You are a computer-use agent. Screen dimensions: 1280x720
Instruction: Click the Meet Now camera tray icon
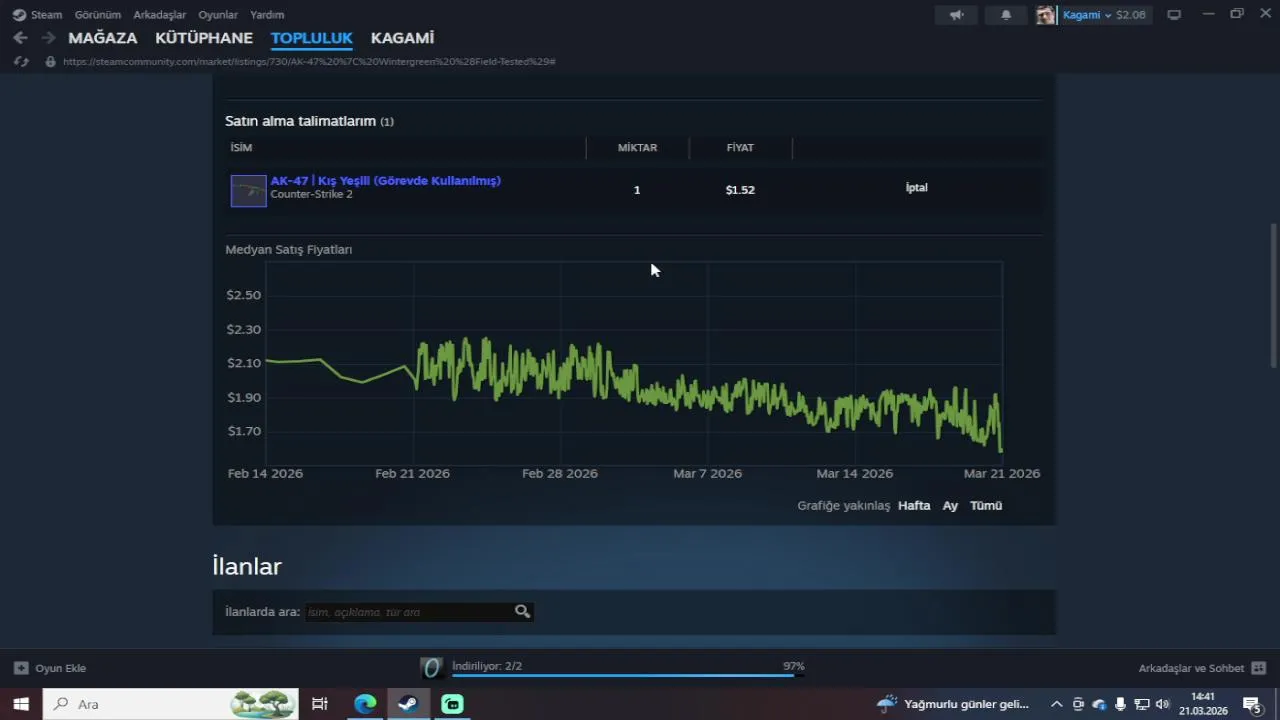[x=1078, y=704]
